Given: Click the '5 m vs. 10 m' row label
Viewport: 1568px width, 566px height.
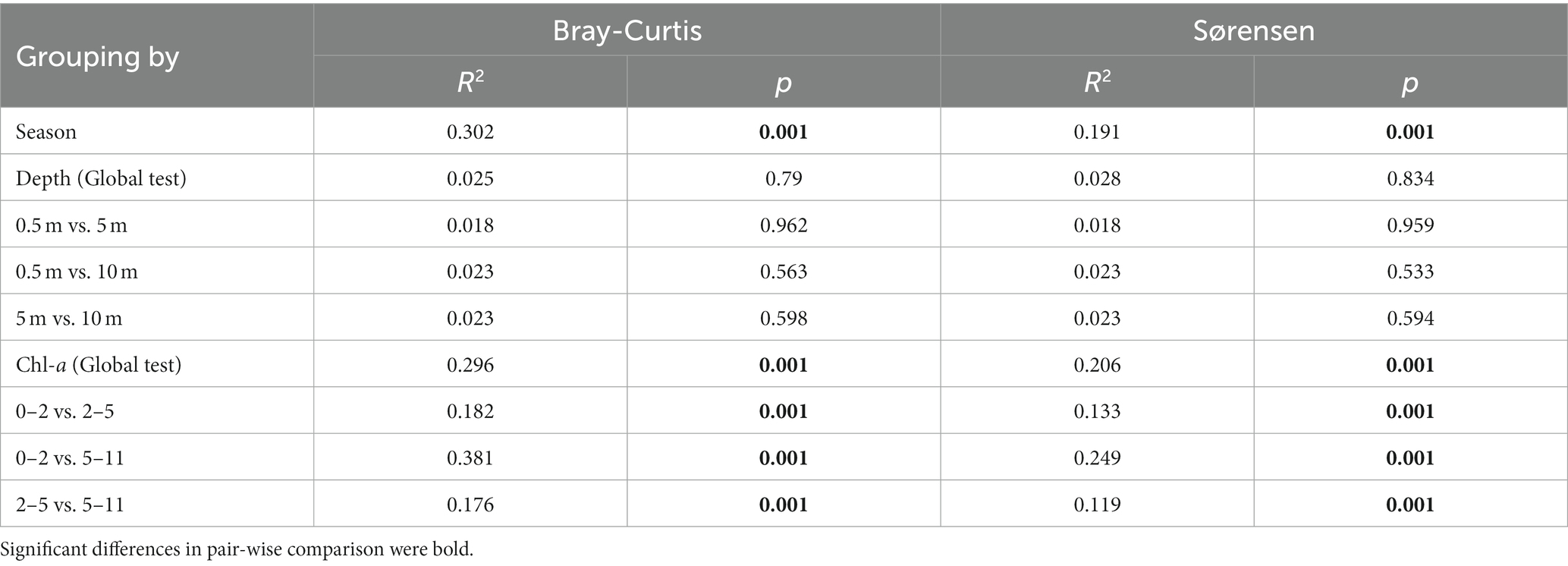Looking at the screenshot, I should click(x=69, y=318).
